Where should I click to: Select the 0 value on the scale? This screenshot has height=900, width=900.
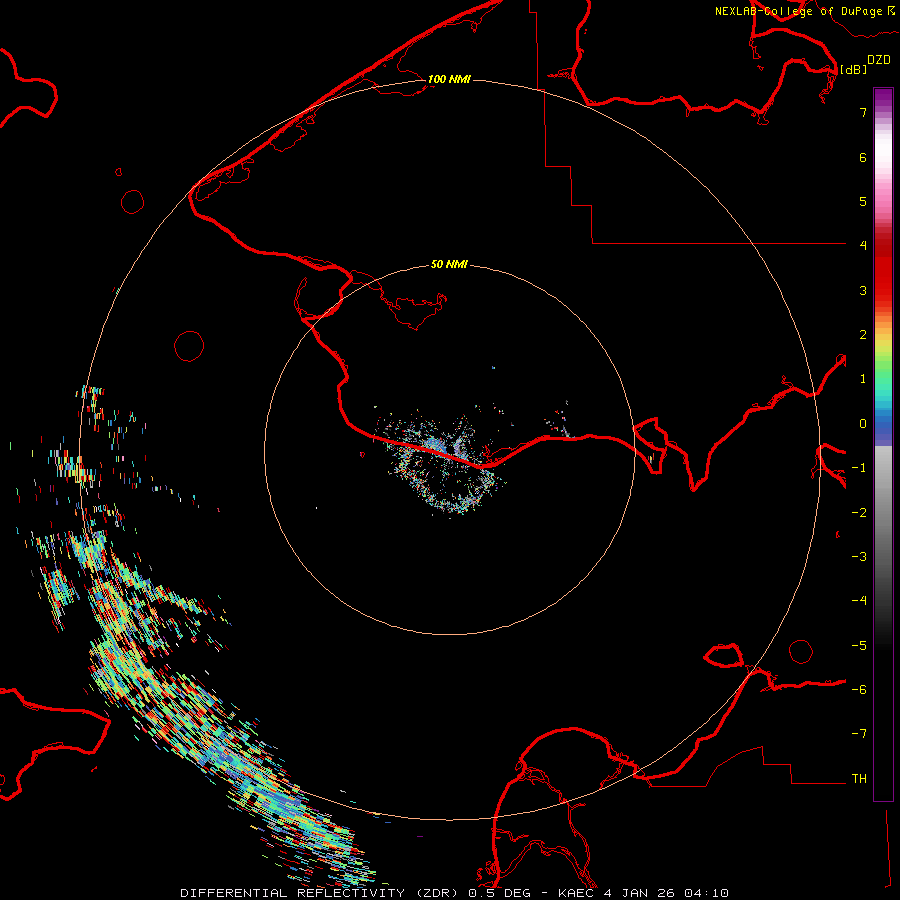pyautogui.click(x=863, y=424)
